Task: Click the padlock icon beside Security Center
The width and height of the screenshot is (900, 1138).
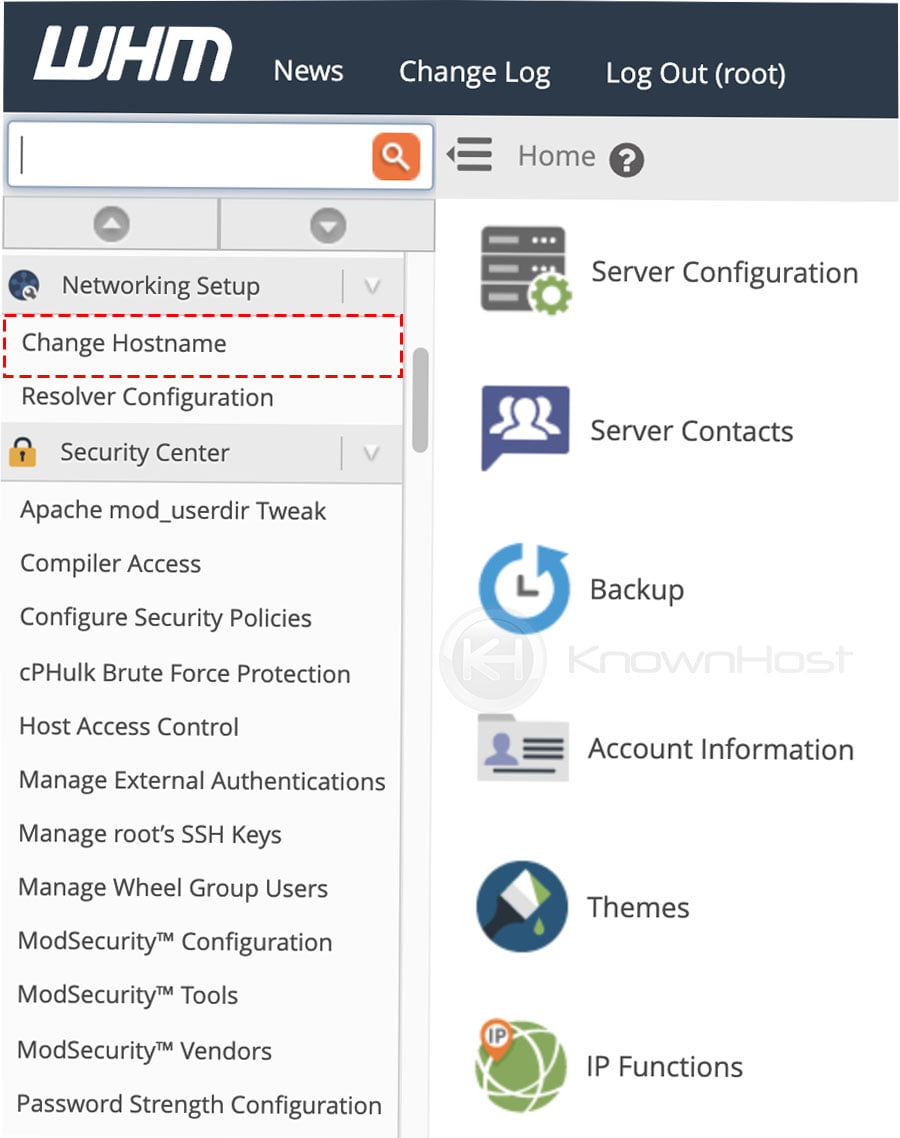Action: 27,452
